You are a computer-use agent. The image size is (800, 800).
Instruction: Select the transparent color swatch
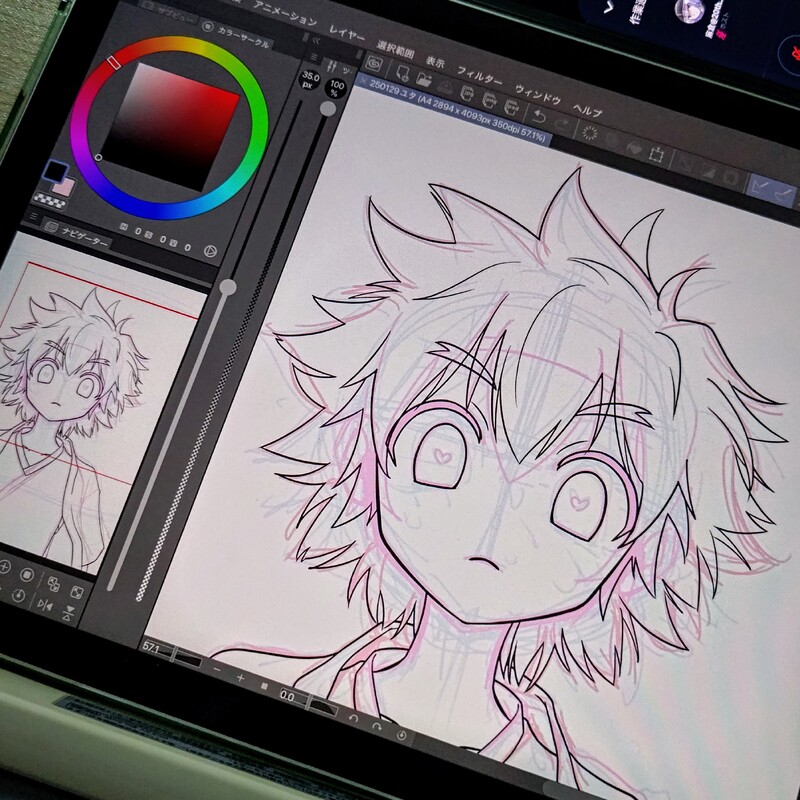(x=49, y=200)
